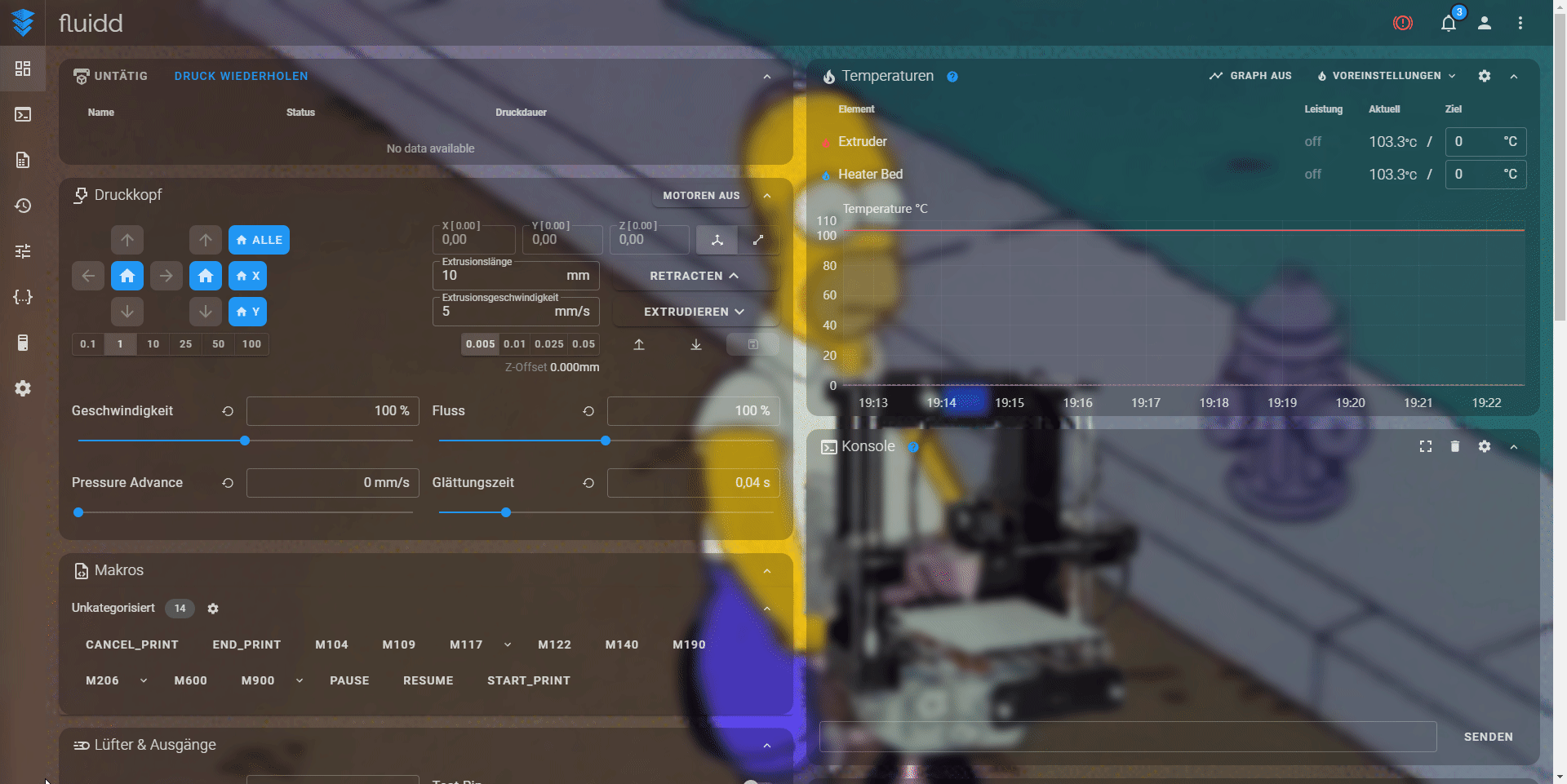This screenshot has width=1567, height=784.
Task: Click DRUCK WIEDERHOLEN to reprint
Action: 242,76
